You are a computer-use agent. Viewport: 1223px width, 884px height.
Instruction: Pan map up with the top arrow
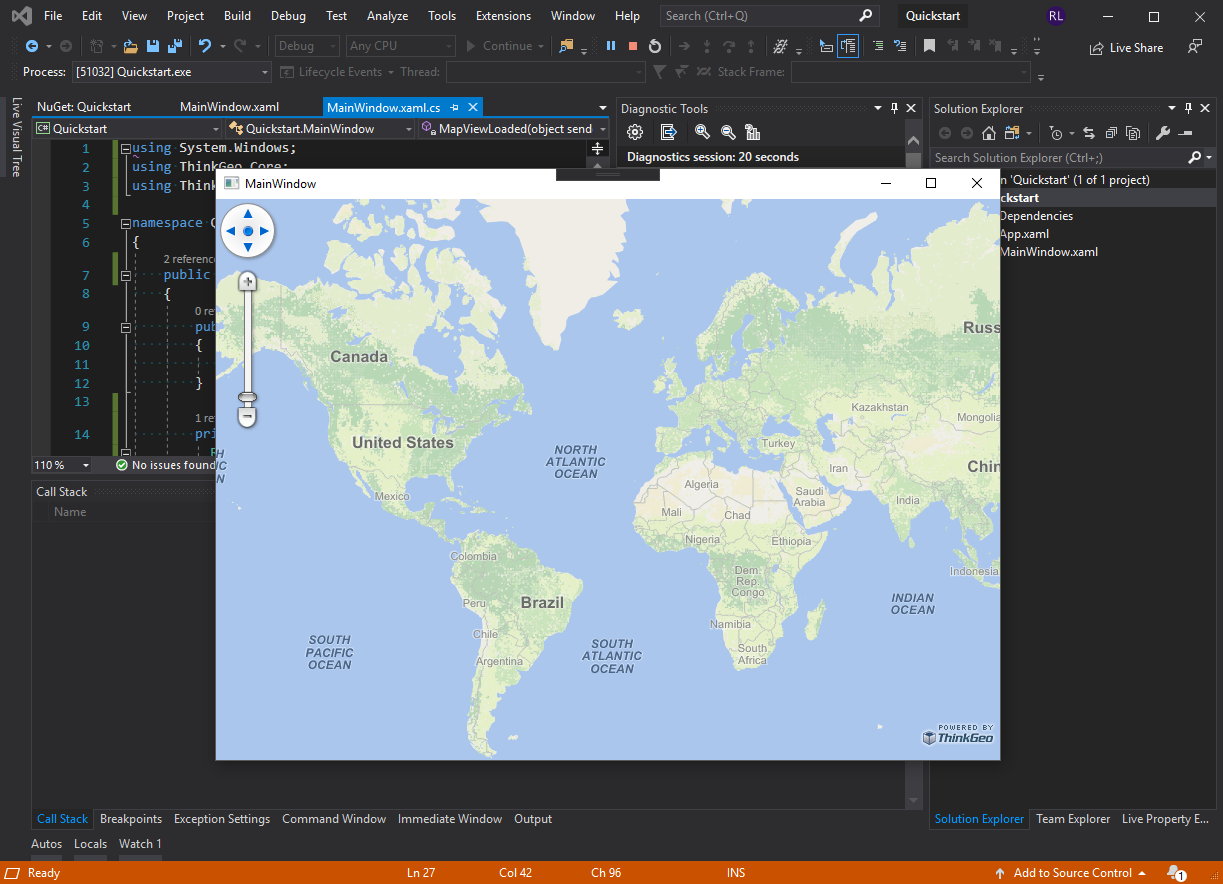pos(247,214)
